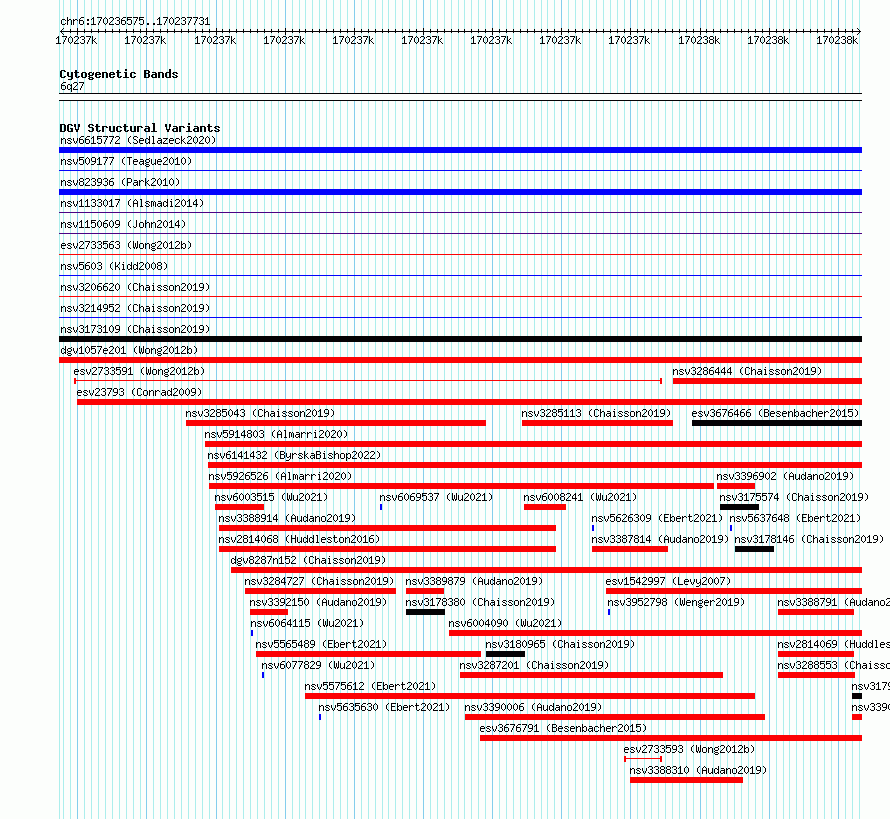The height and width of the screenshot is (819, 890).
Task: Open nsv3284727 (Chaisson2019) variant
Action: click(x=319, y=581)
